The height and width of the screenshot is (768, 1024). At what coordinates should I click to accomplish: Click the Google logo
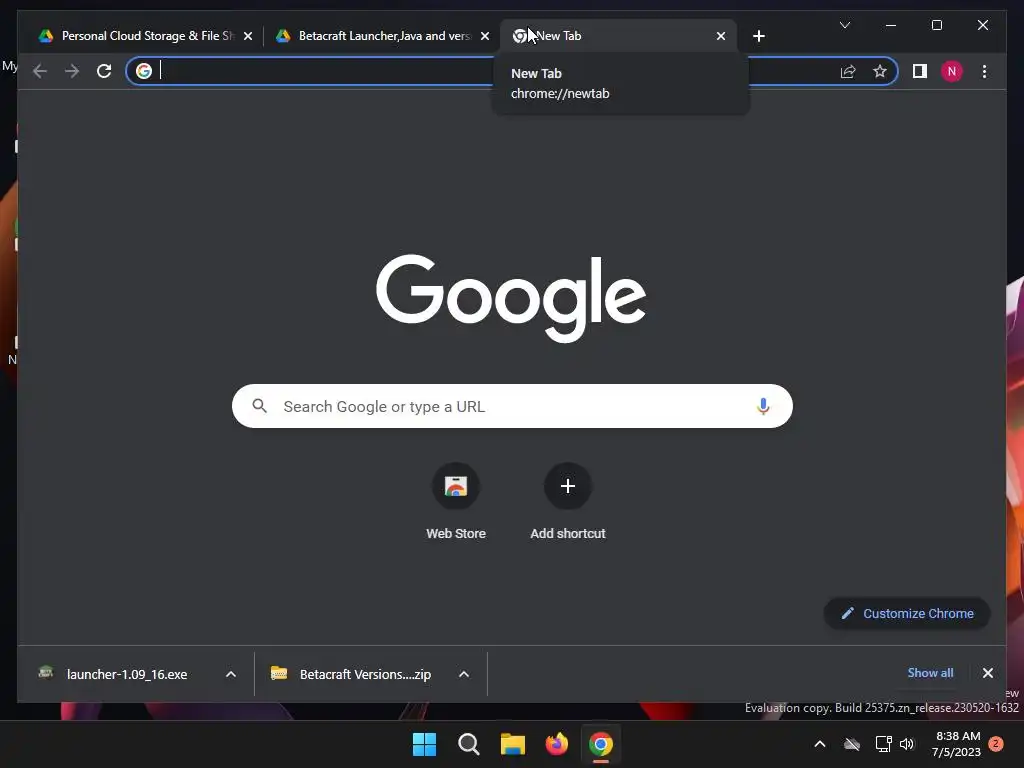coord(511,298)
